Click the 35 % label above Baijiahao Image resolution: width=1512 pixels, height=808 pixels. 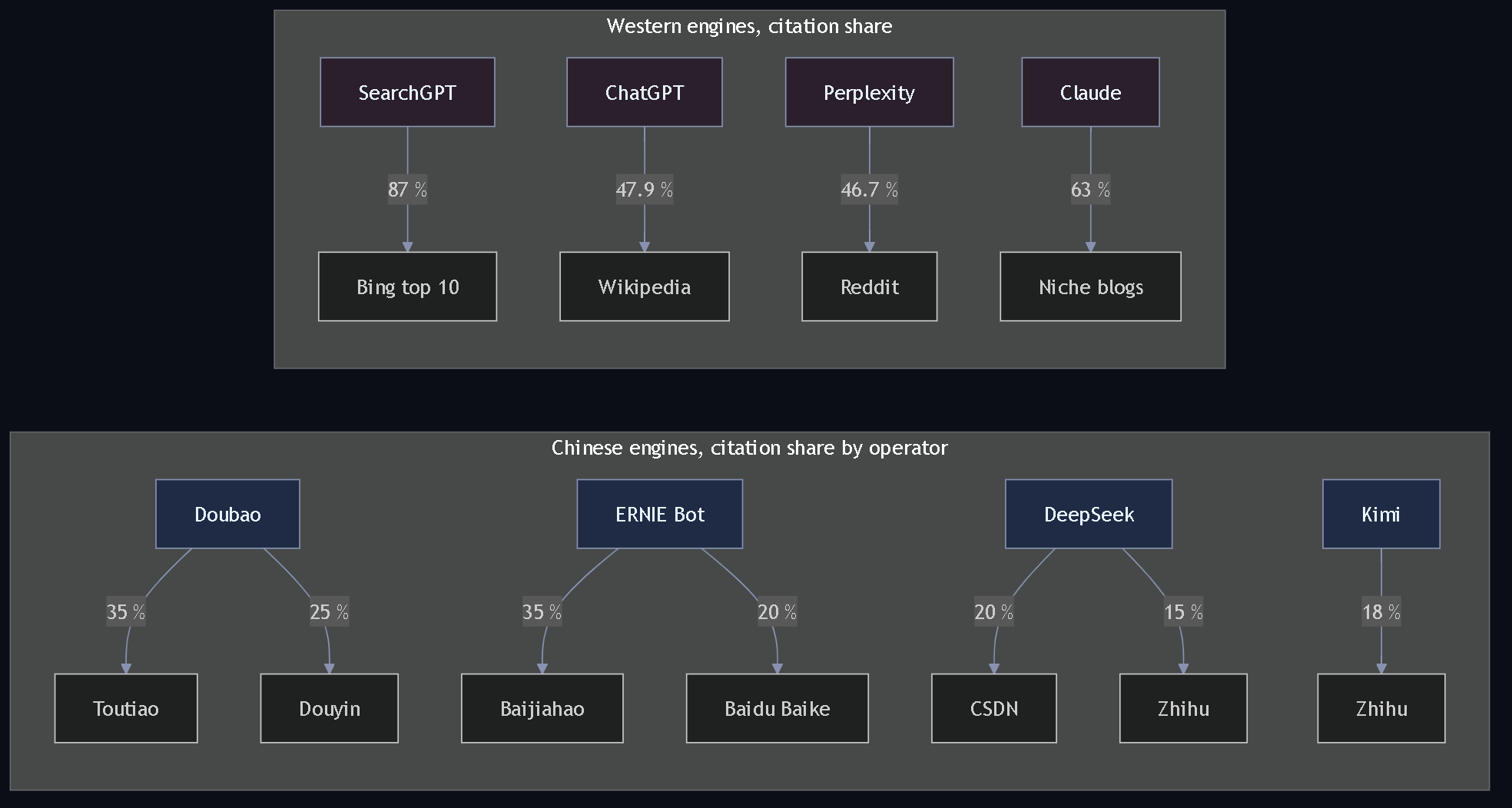[x=542, y=612]
